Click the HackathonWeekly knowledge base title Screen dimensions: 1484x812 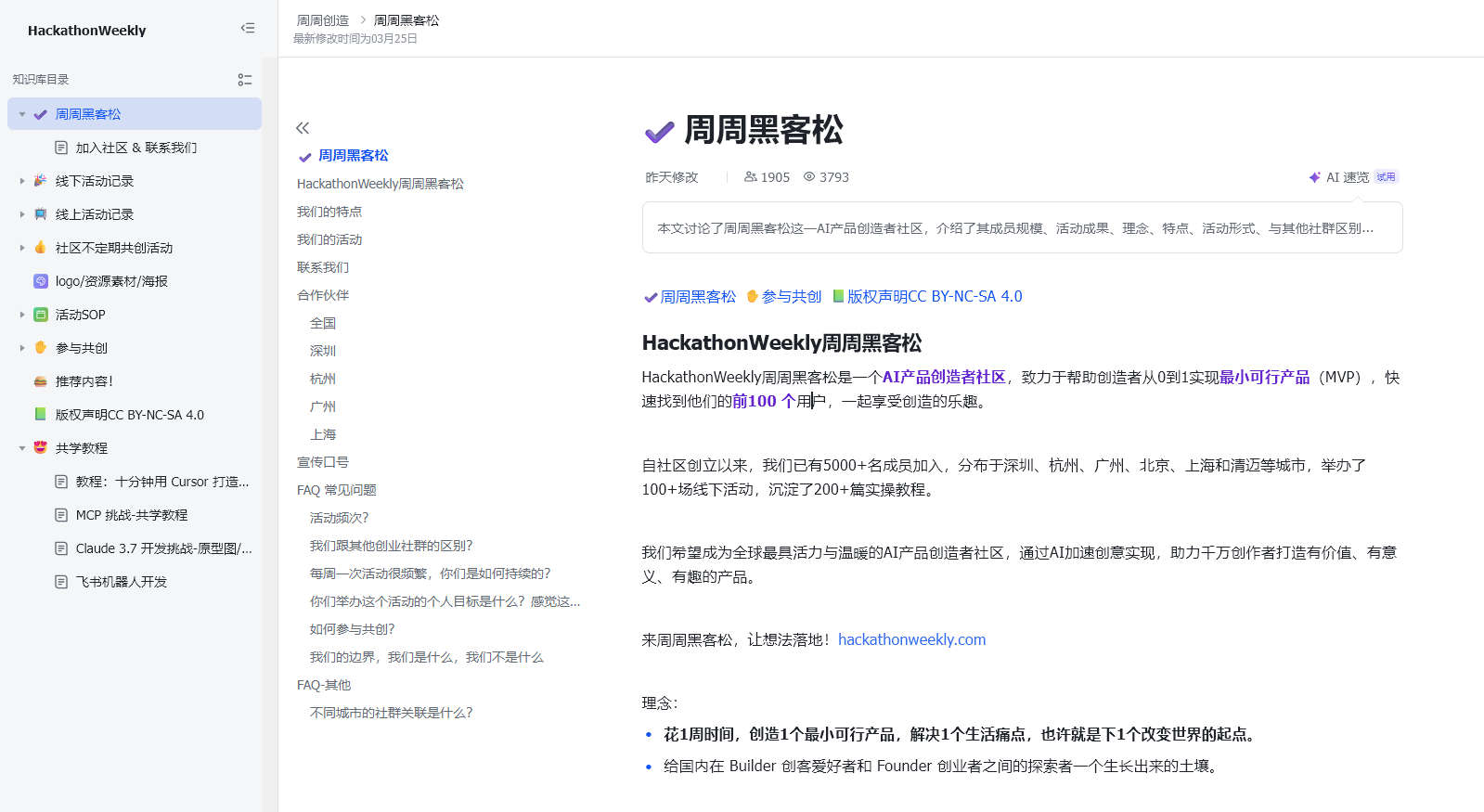(x=87, y=31)
